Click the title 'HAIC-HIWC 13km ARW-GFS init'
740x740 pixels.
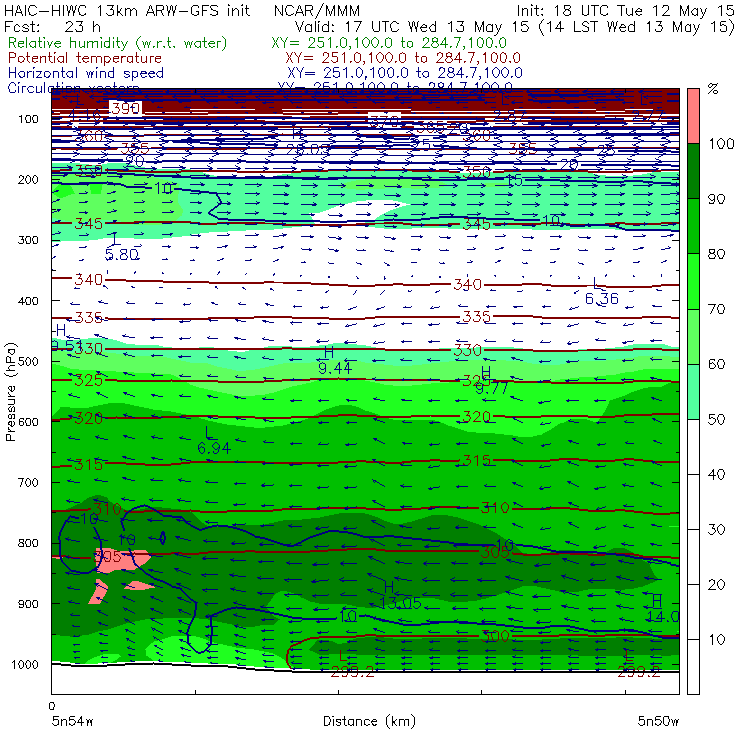tap(126, 11)
